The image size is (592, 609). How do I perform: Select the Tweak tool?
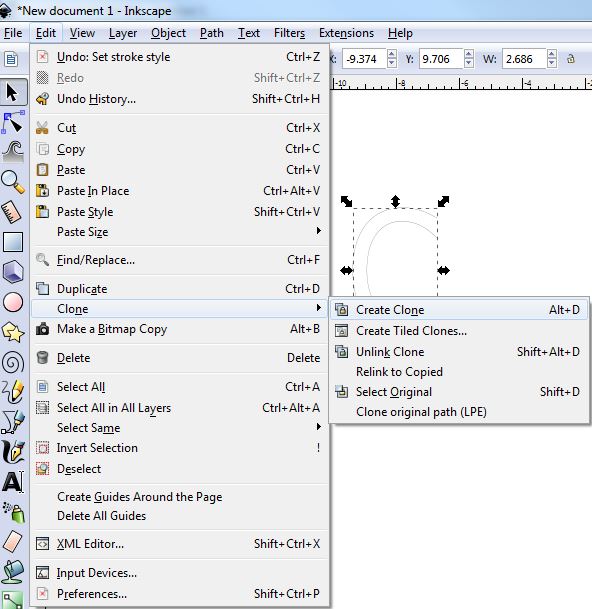13,151
